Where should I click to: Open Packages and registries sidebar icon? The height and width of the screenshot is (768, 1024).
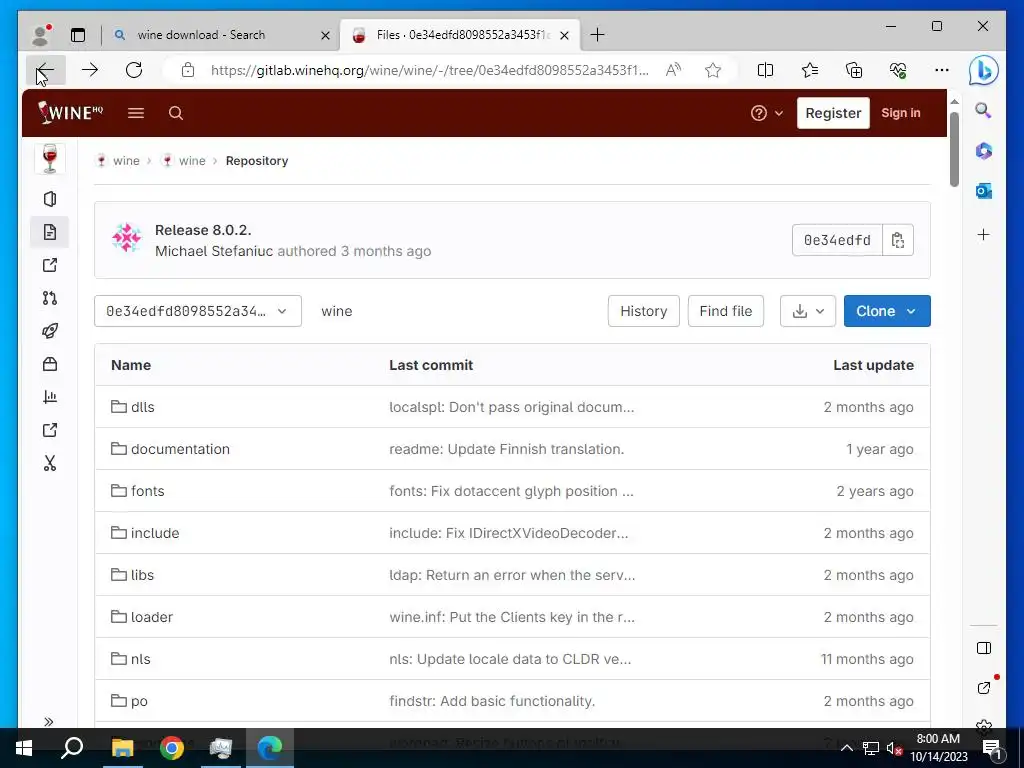50,364
